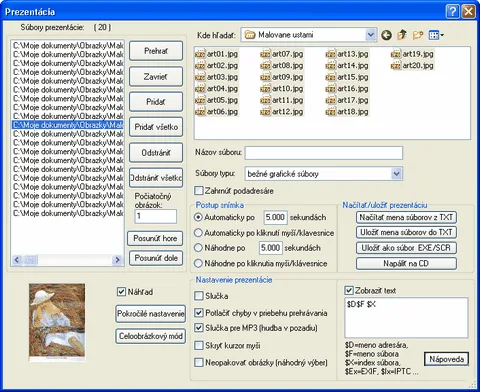
Task: Select file art09.jpg
Action: [282, 77]
